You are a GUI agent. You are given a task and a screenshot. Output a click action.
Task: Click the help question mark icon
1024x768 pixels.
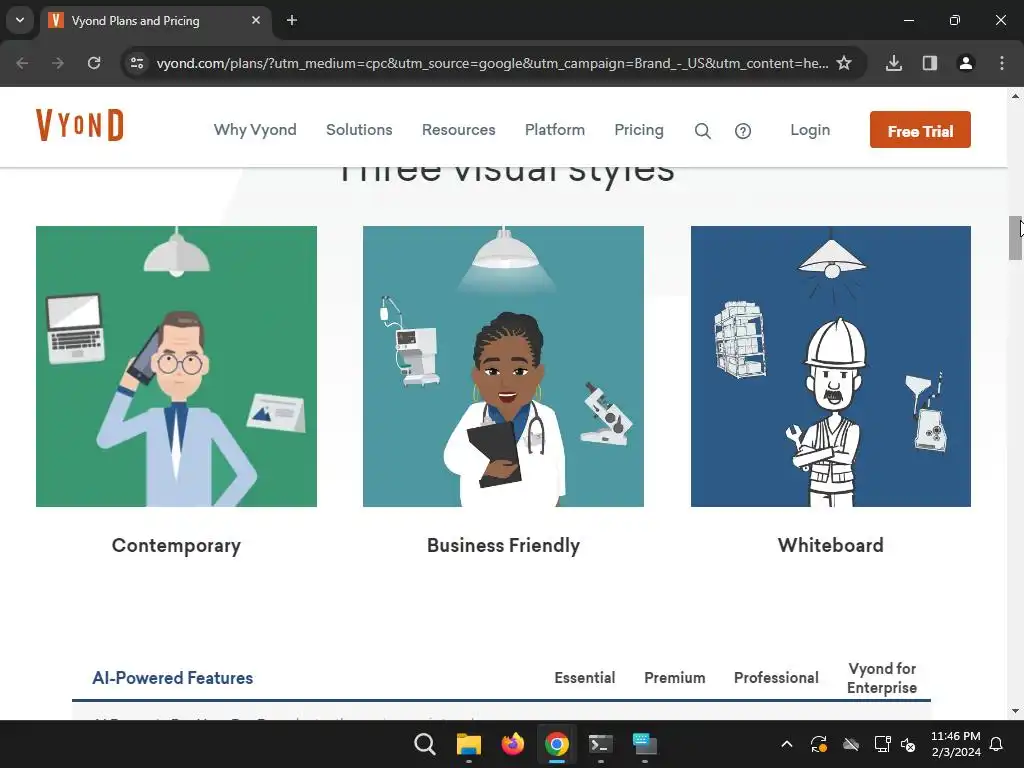743,131
